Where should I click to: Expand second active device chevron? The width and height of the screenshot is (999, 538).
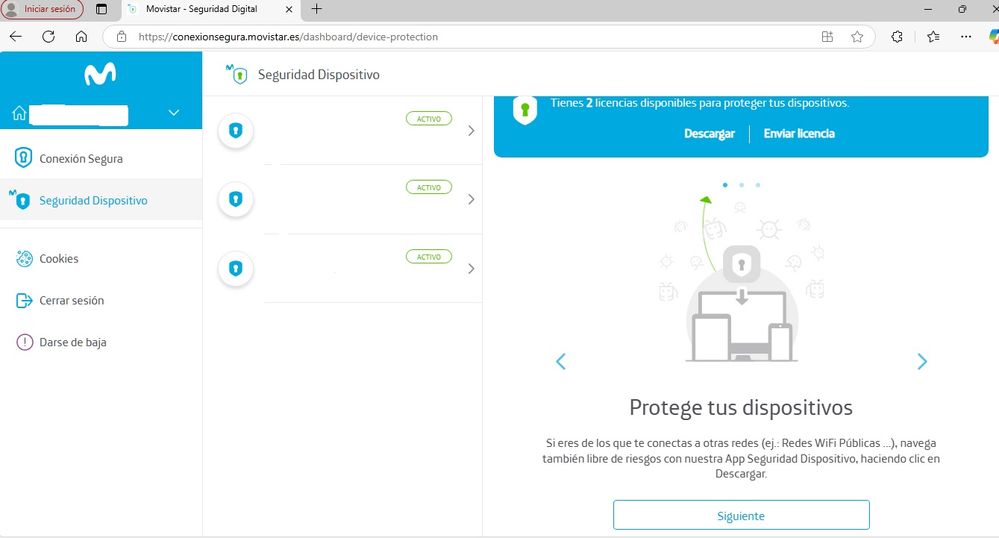coord(471,199)
